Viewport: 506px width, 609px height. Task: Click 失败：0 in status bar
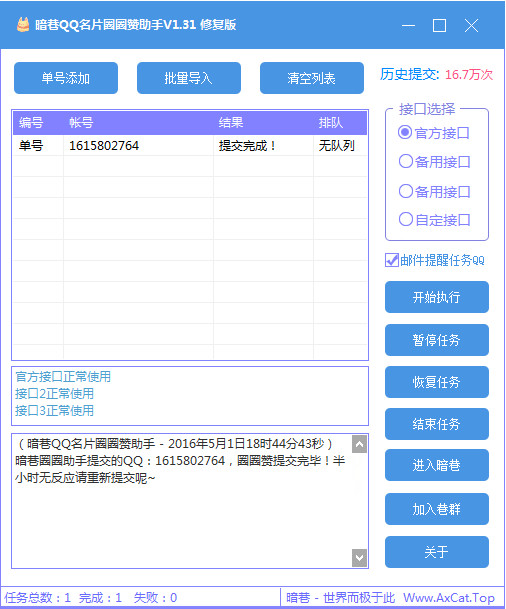[155, 597]
